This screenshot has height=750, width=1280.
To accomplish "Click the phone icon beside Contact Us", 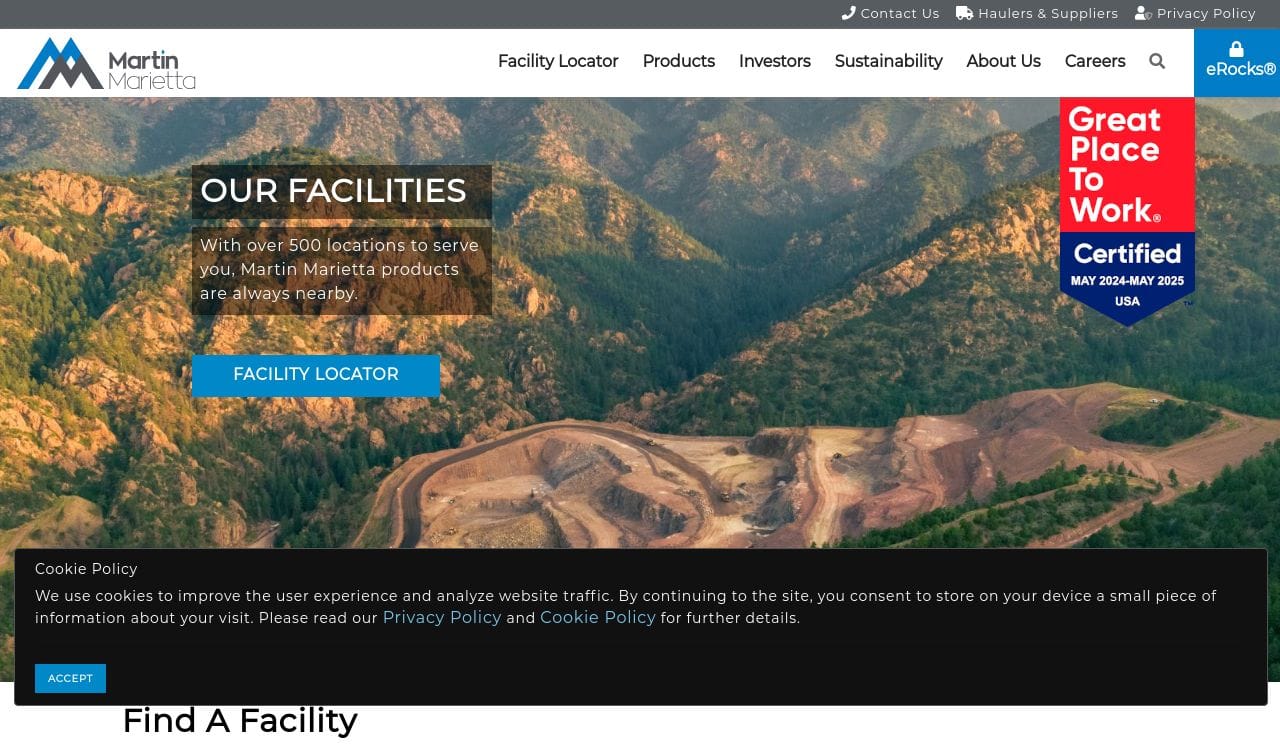I will point(849,13).
